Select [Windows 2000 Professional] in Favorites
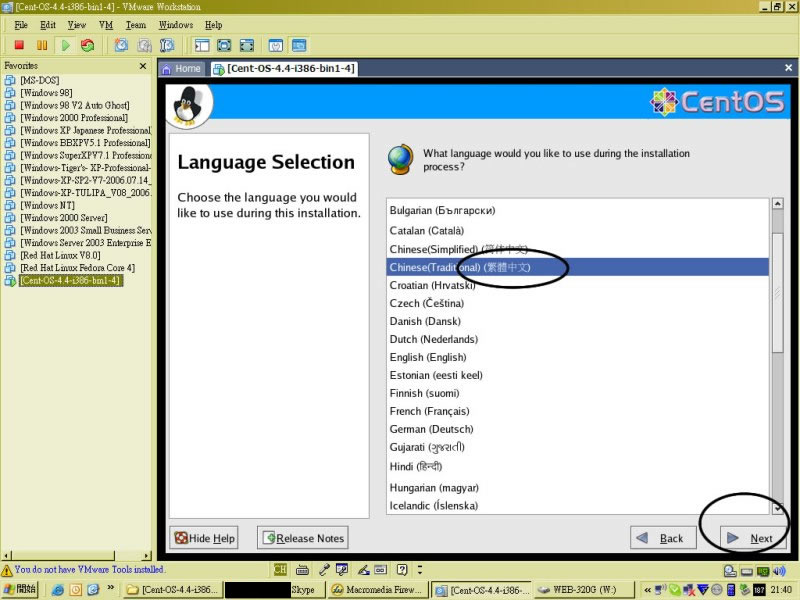The width and height of the screenshot is (800, 600). click(74, 118)
